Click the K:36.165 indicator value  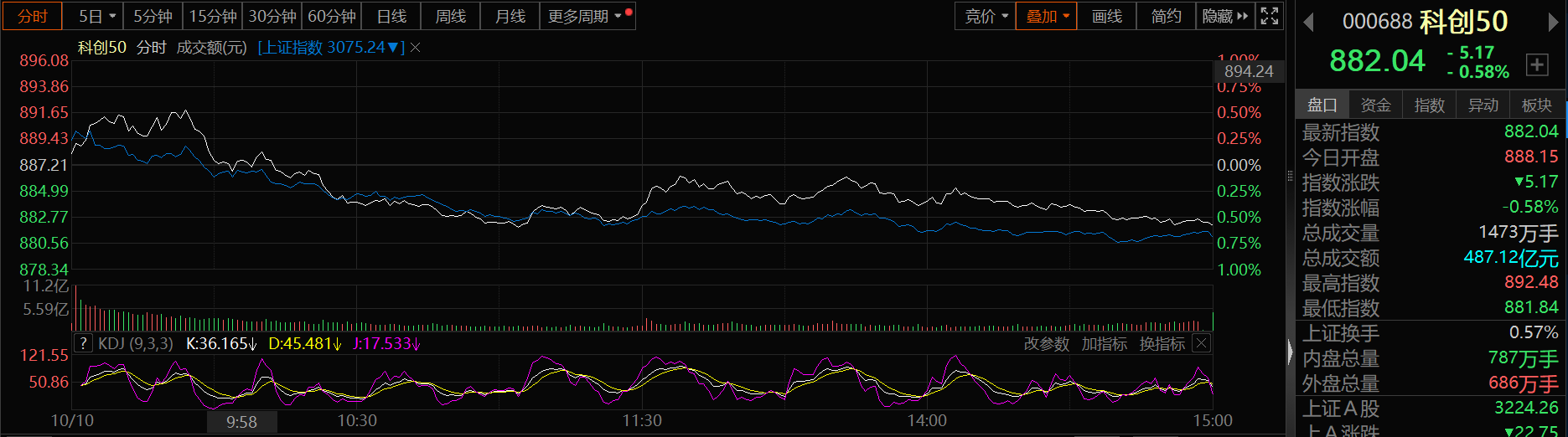pyautogui.click(x=221, y=343)
